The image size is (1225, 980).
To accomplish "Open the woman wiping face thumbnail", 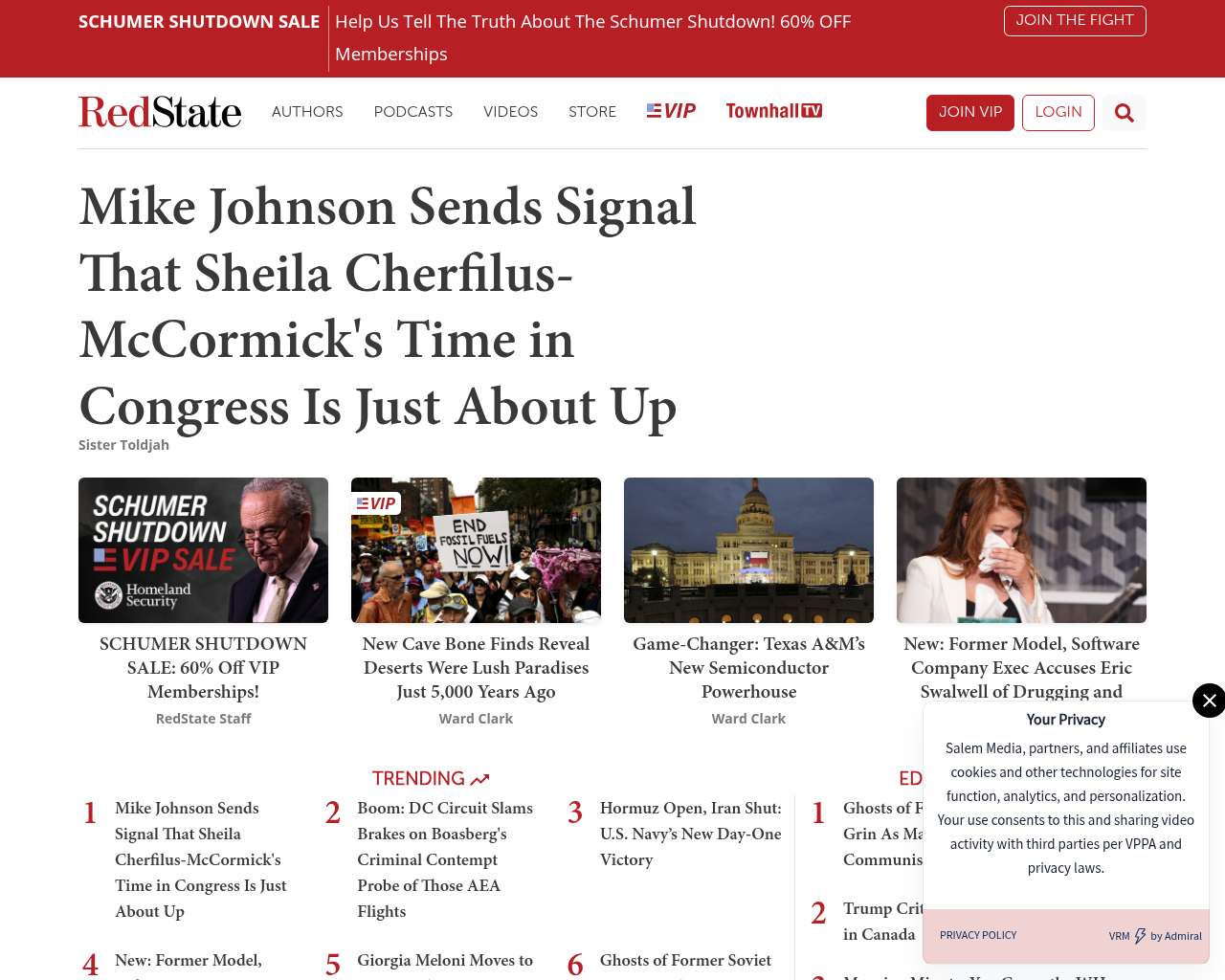I will [1021, 550].
